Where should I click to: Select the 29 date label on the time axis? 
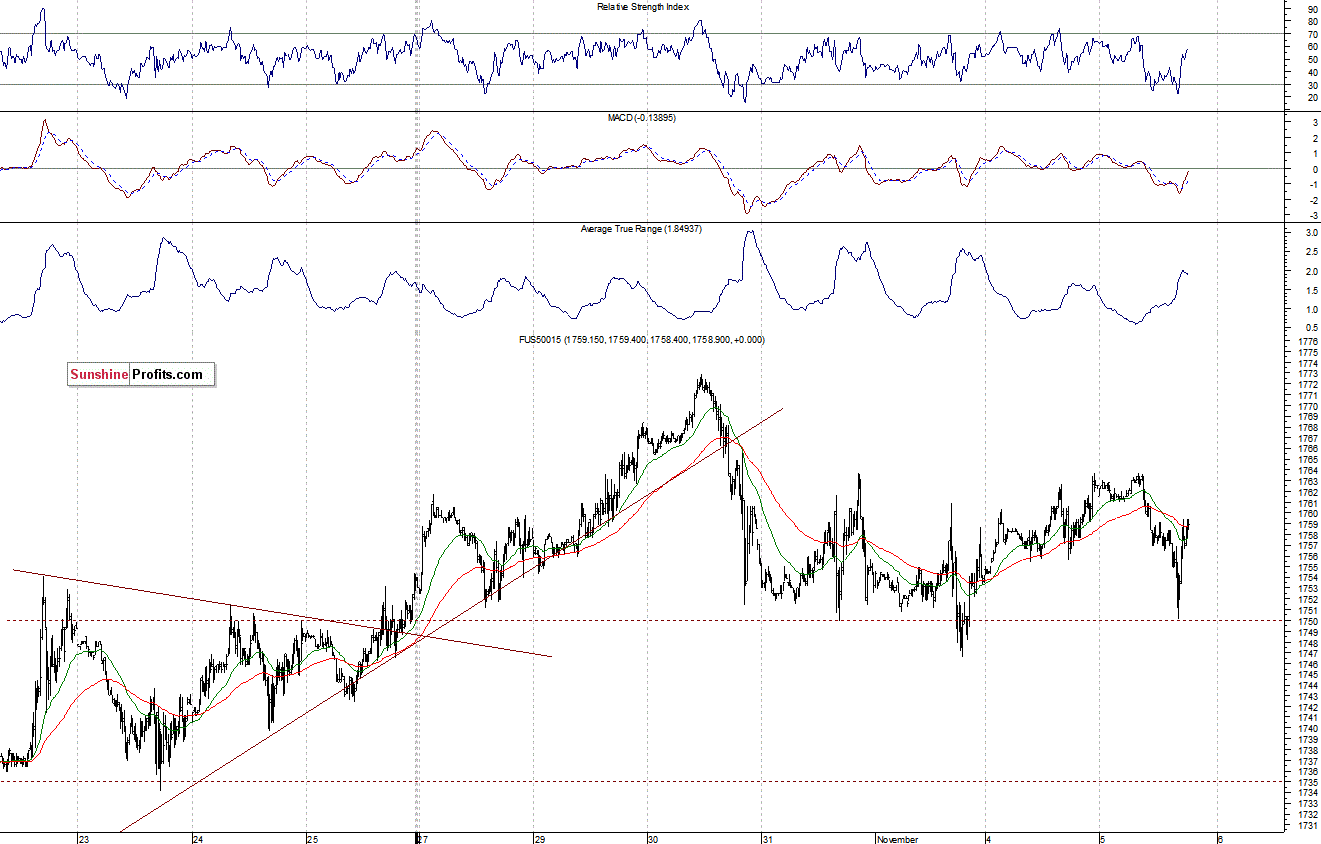[539, 838]
